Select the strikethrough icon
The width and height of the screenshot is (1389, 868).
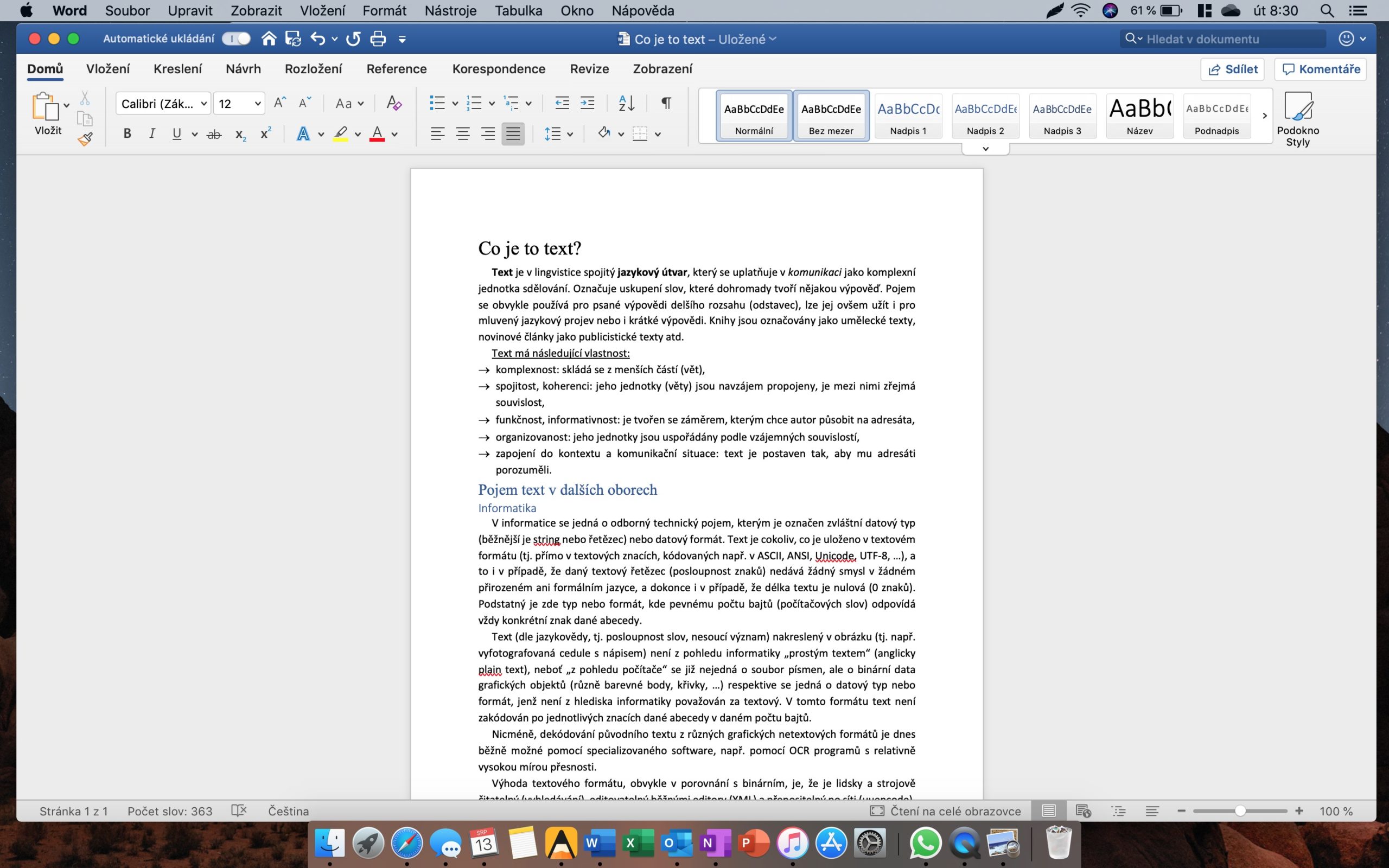(214, 133)
